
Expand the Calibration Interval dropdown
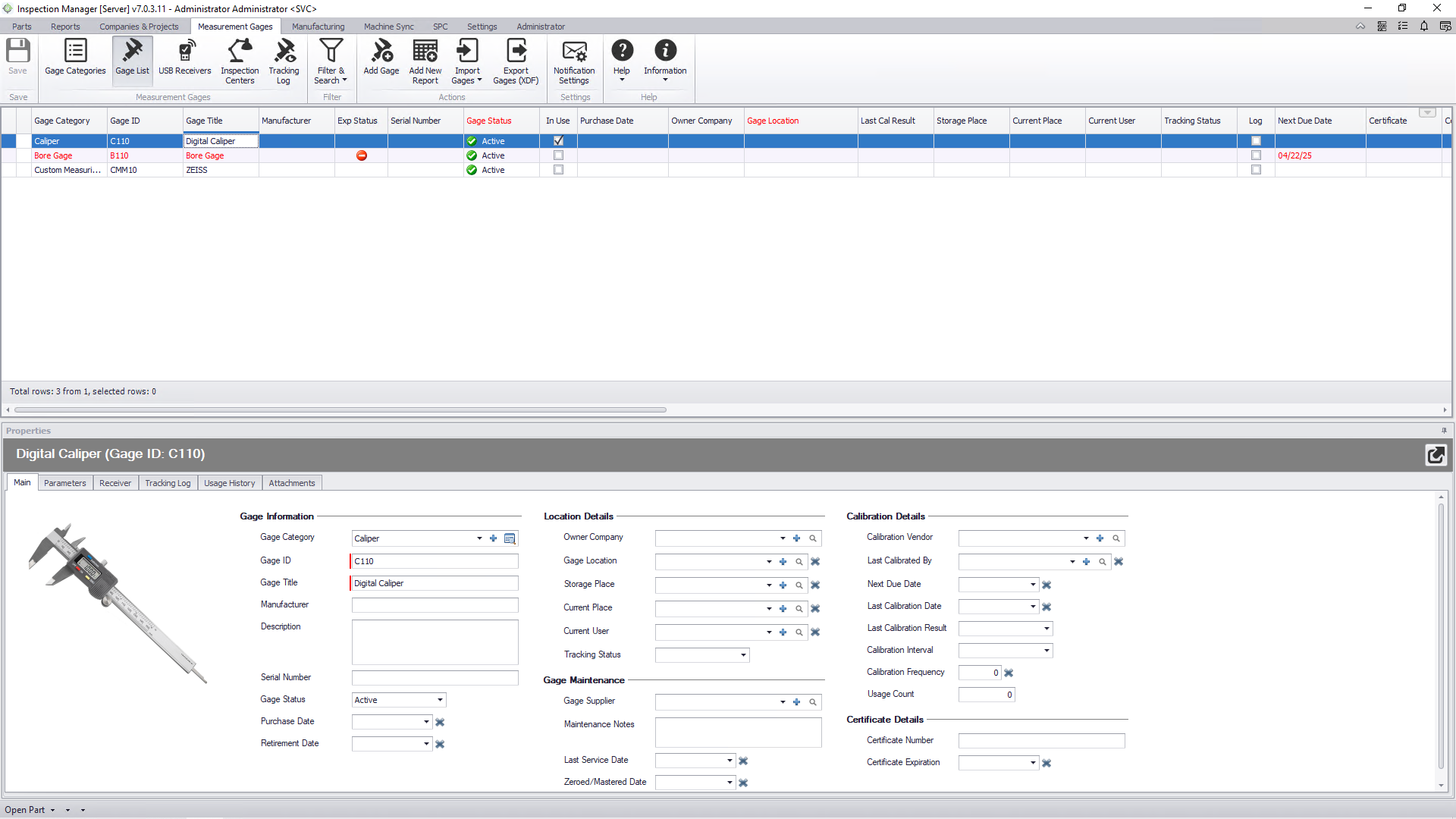point(1046,651)
